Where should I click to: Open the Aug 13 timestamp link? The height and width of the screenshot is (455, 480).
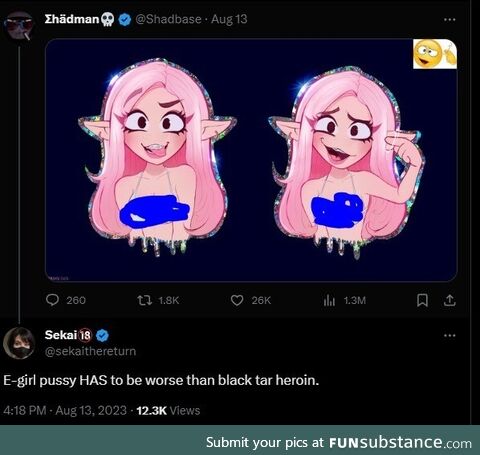[229, 19]
